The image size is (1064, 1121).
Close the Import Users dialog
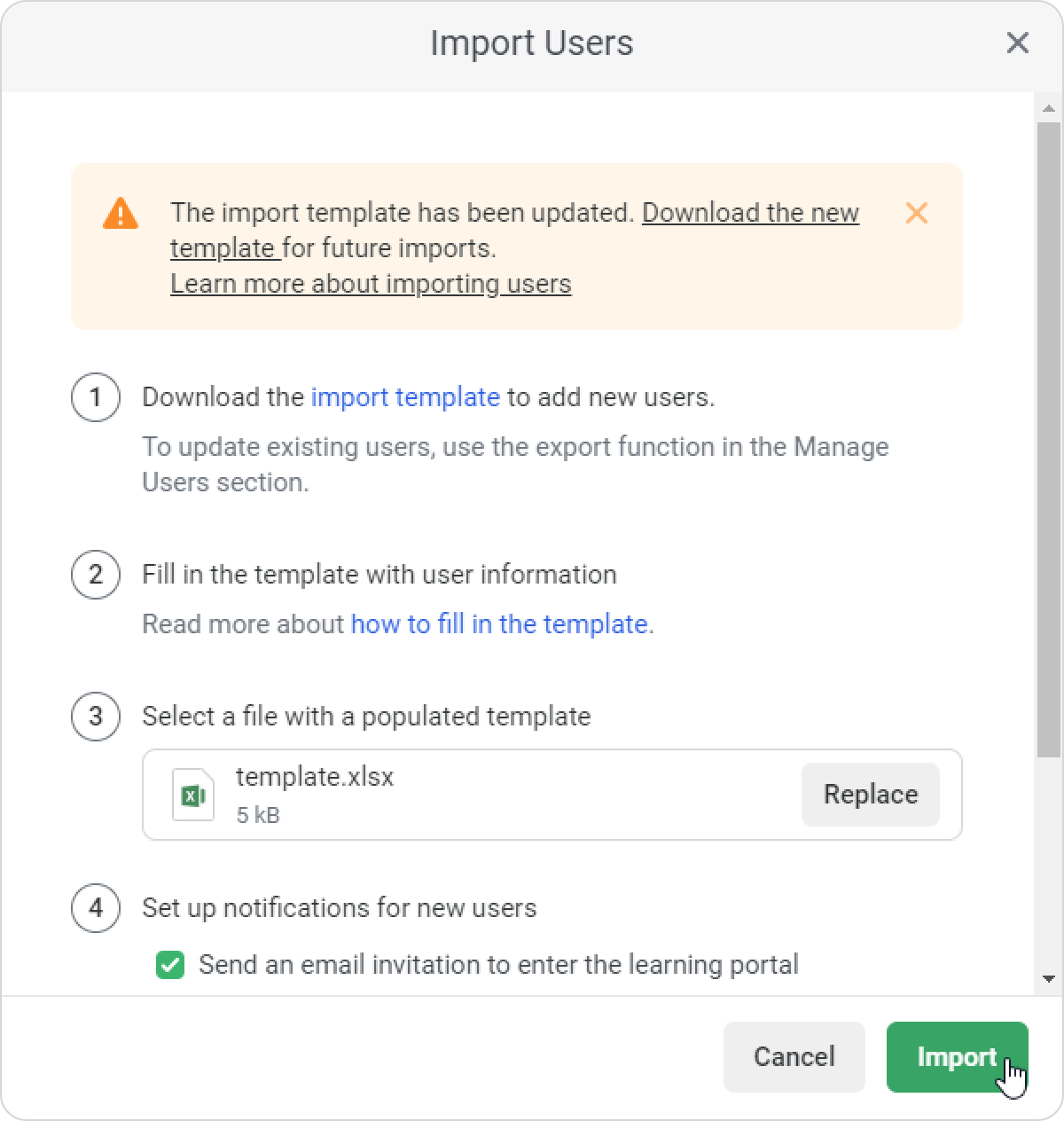click(x=1017, y=43)
